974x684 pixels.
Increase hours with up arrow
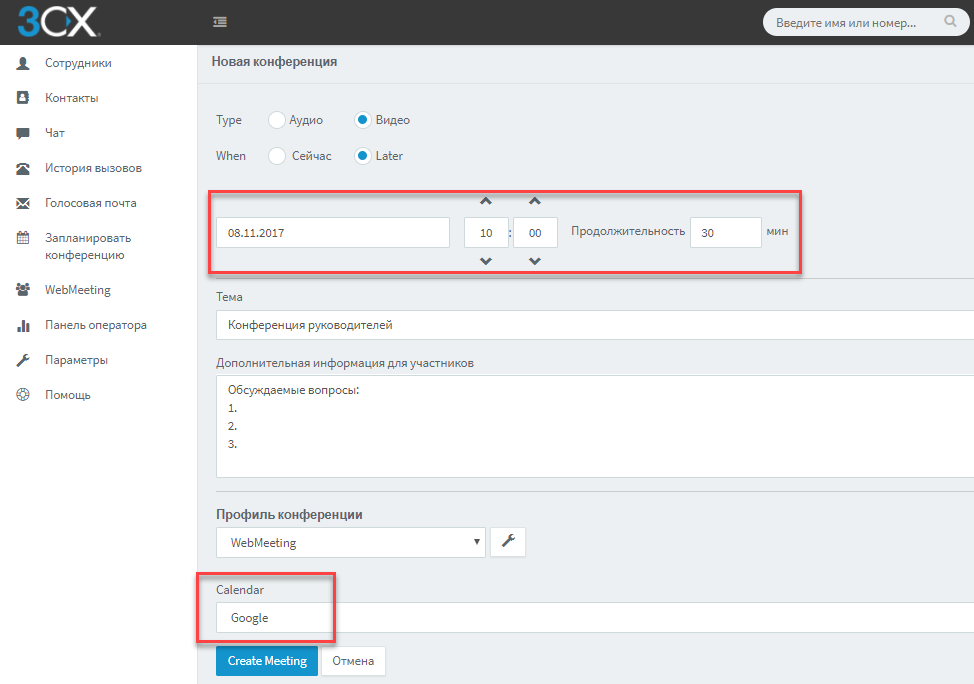[486, 201]
